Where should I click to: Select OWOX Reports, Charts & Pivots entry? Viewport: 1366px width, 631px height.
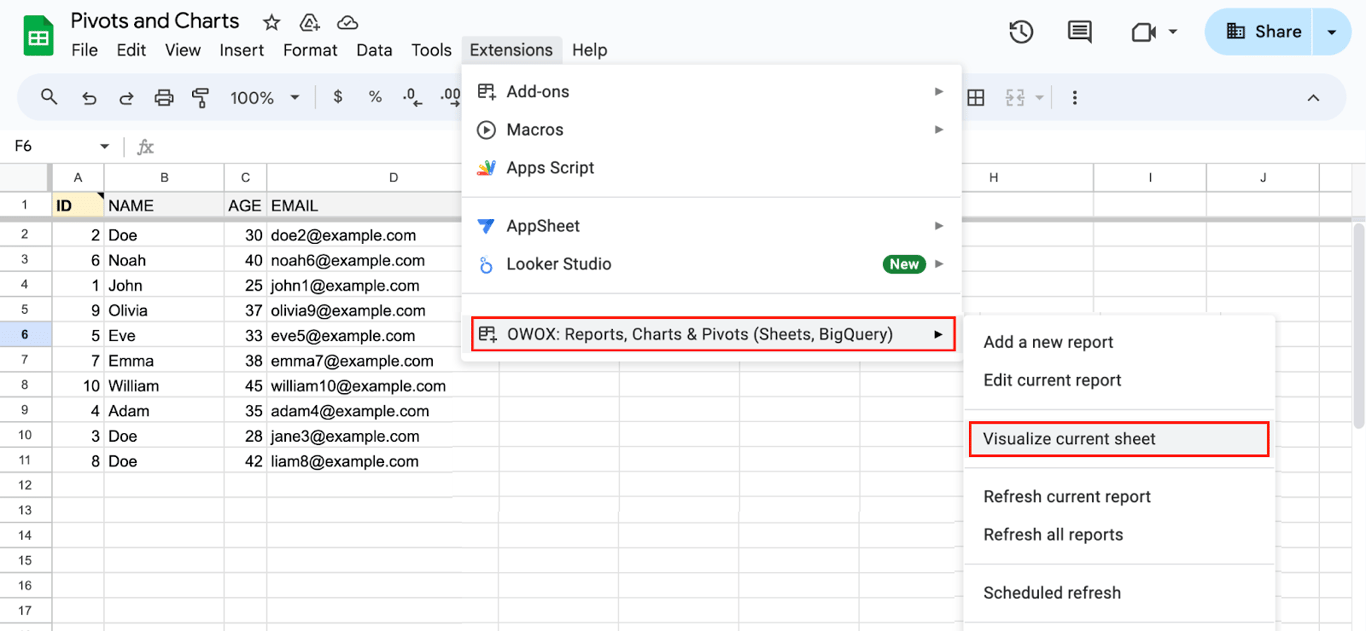coord(713,334)
